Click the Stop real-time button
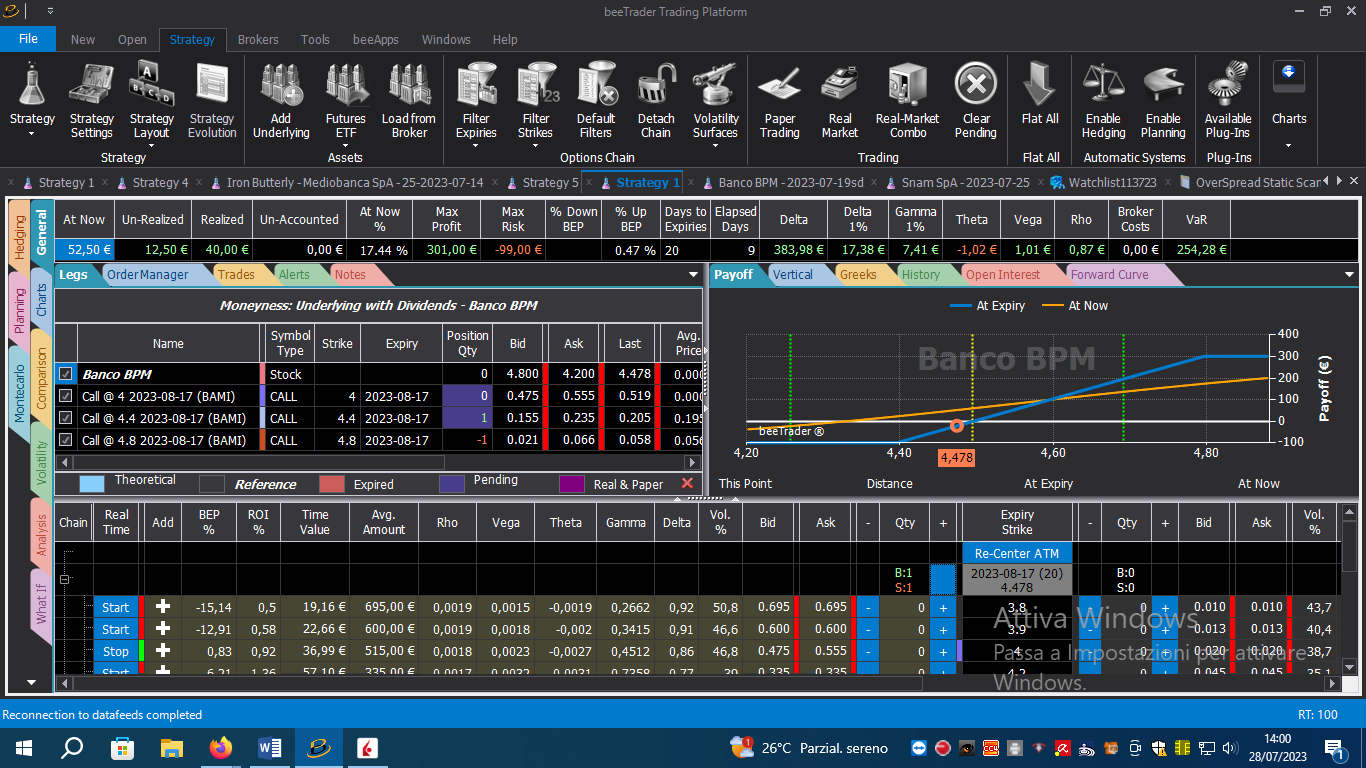 point(116,651)
